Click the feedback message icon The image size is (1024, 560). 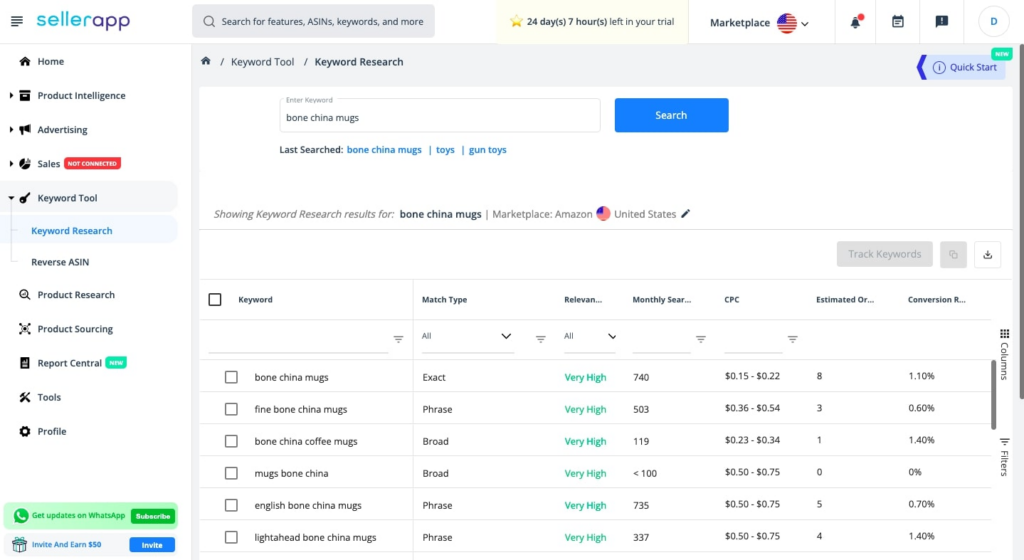click(941, 22)
